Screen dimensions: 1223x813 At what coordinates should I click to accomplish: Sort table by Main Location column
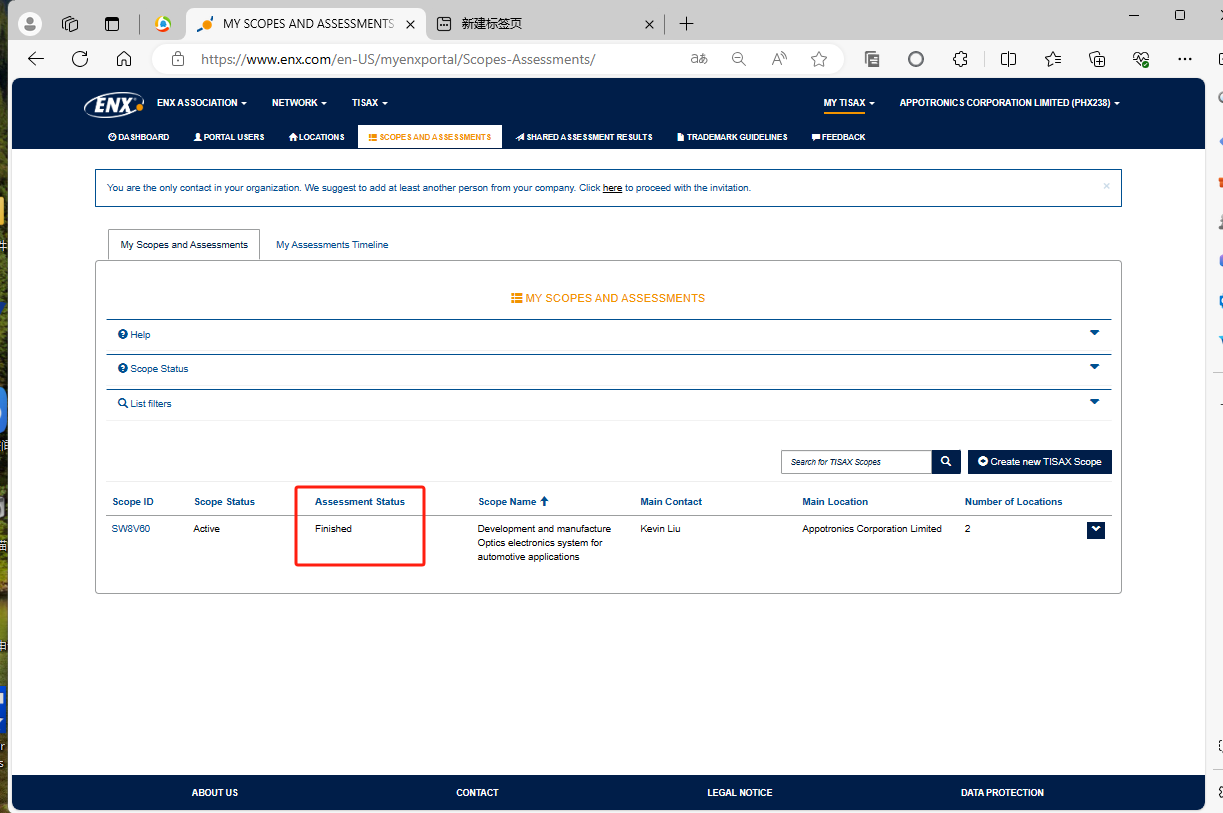coord(835,502)
